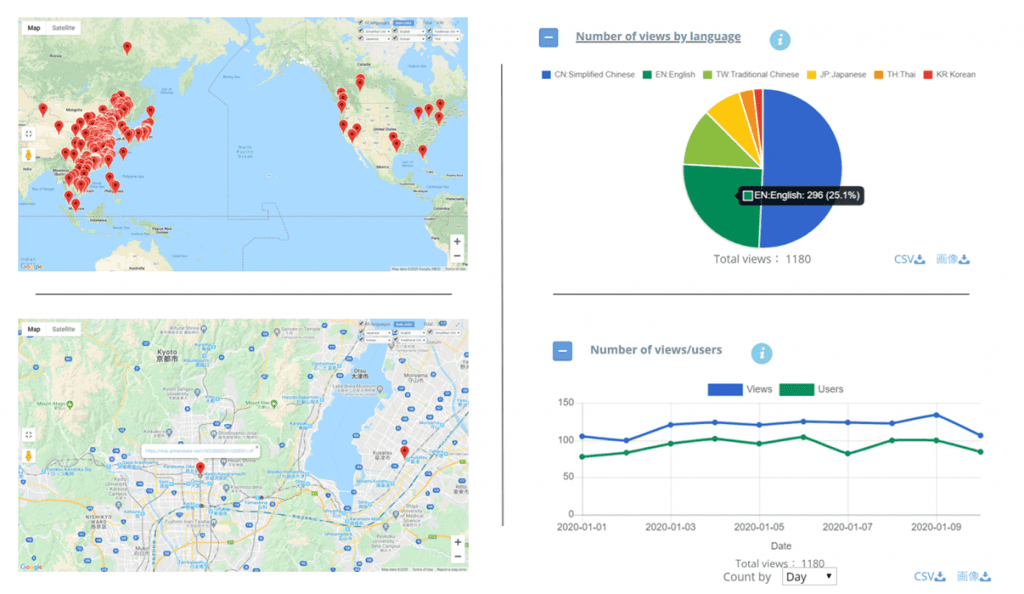1024x594 pixels.
Task: Zoom in on the world map
Action: (457, 242)
